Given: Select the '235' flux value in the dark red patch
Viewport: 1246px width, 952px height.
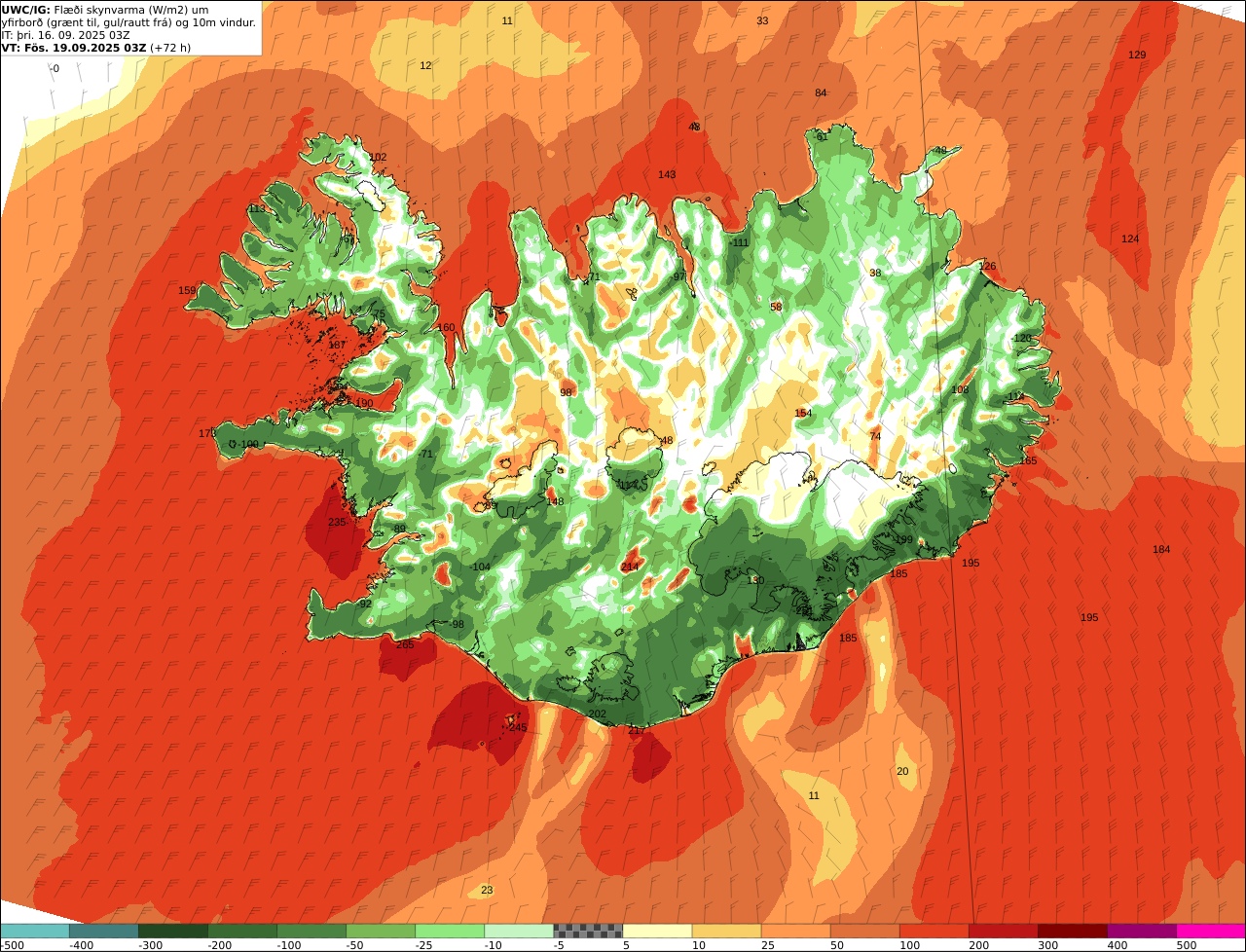Looking at the screenshot, I should click(x=337, y=523).
